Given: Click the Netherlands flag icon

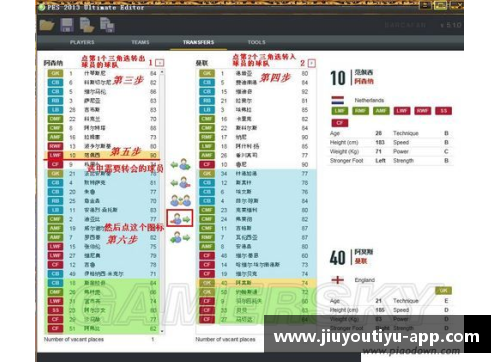Looking at the screenshot, I should point(338,100).
